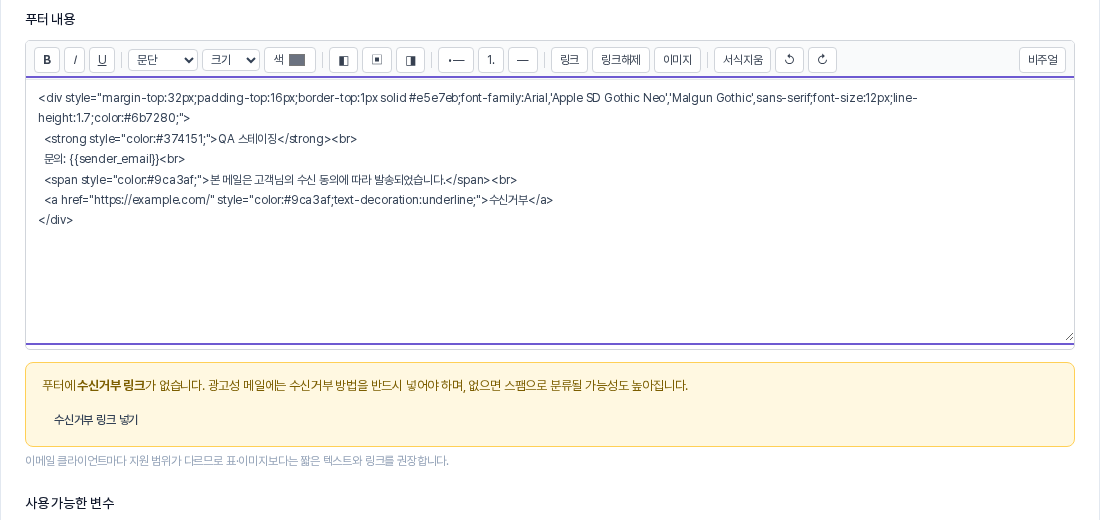Toggle italic formatting (I)
The width and height of the screenshot is (1100, 520).
click(74, 60)
